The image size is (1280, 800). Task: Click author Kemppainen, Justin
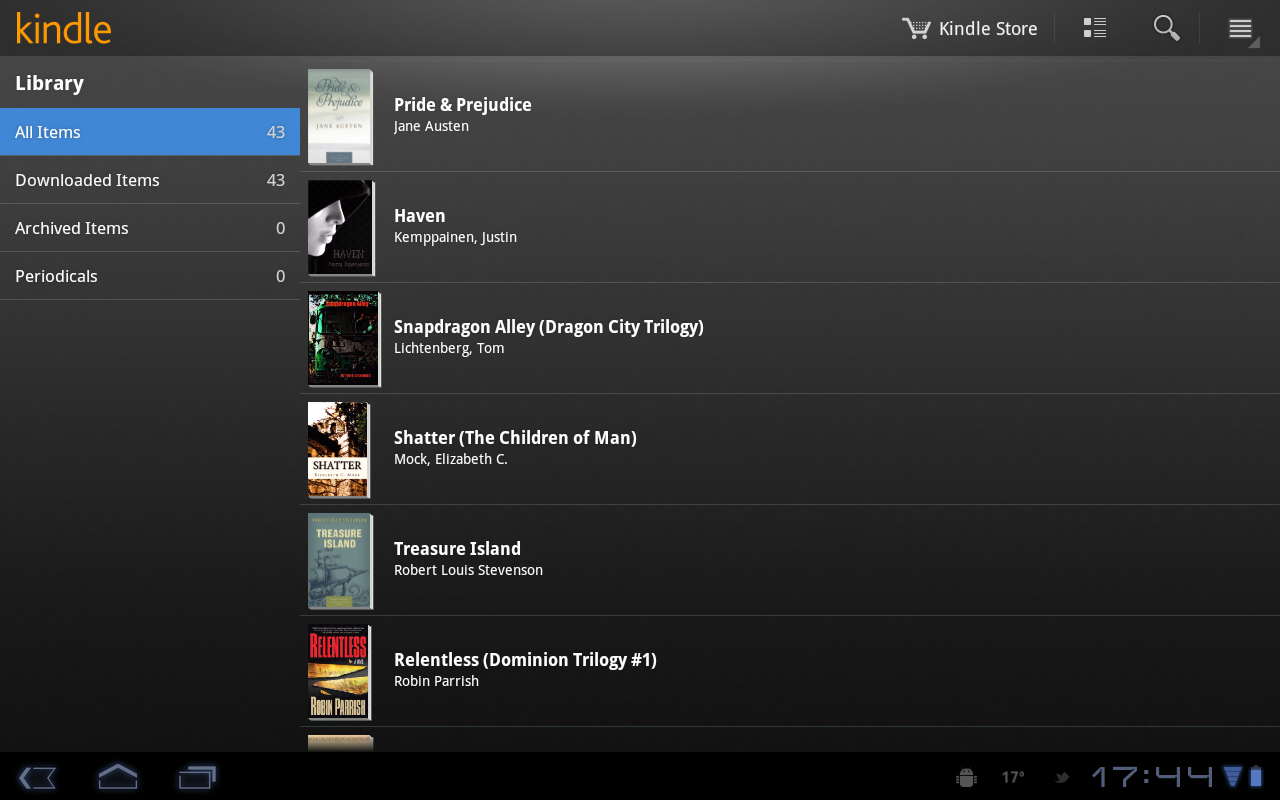click(x=455, y=237)
